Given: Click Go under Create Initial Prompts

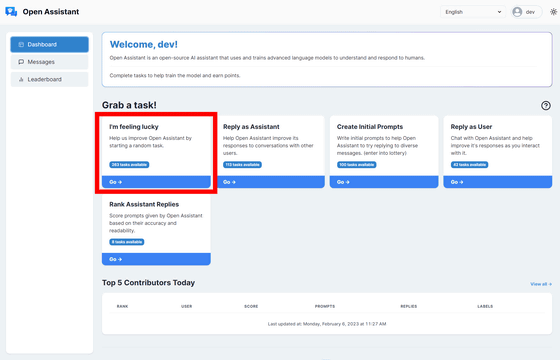Looking at the screenshot, I should (384, 182).
